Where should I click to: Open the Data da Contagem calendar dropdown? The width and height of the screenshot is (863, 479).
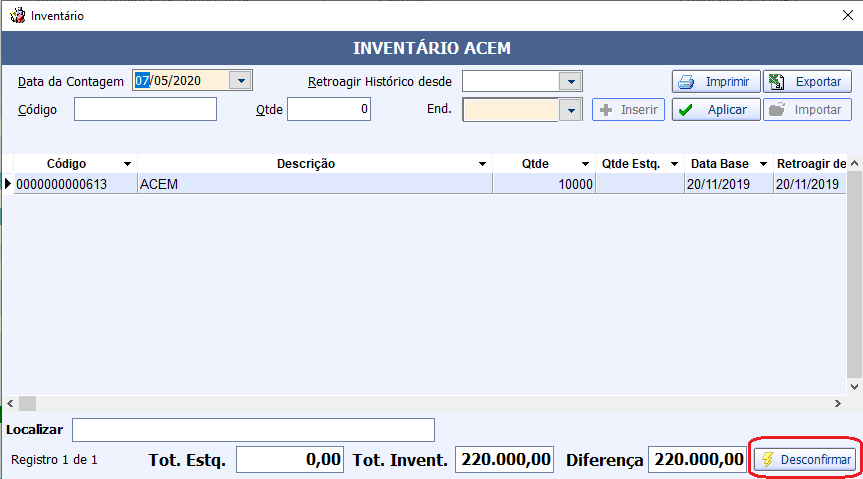(x=241, y=81)
